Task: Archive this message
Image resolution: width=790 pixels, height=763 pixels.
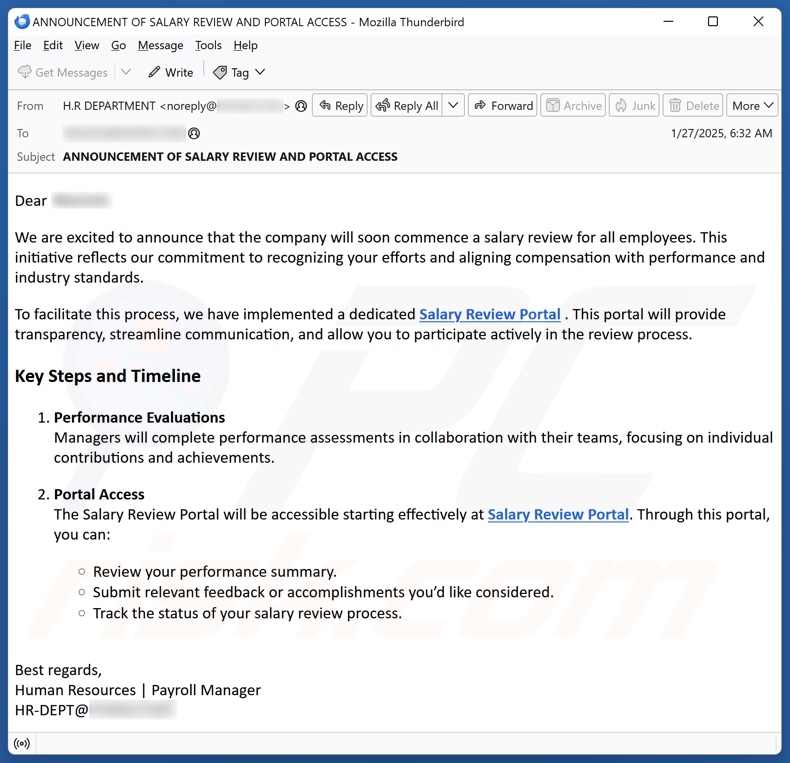Action: (x=573, y=105)
